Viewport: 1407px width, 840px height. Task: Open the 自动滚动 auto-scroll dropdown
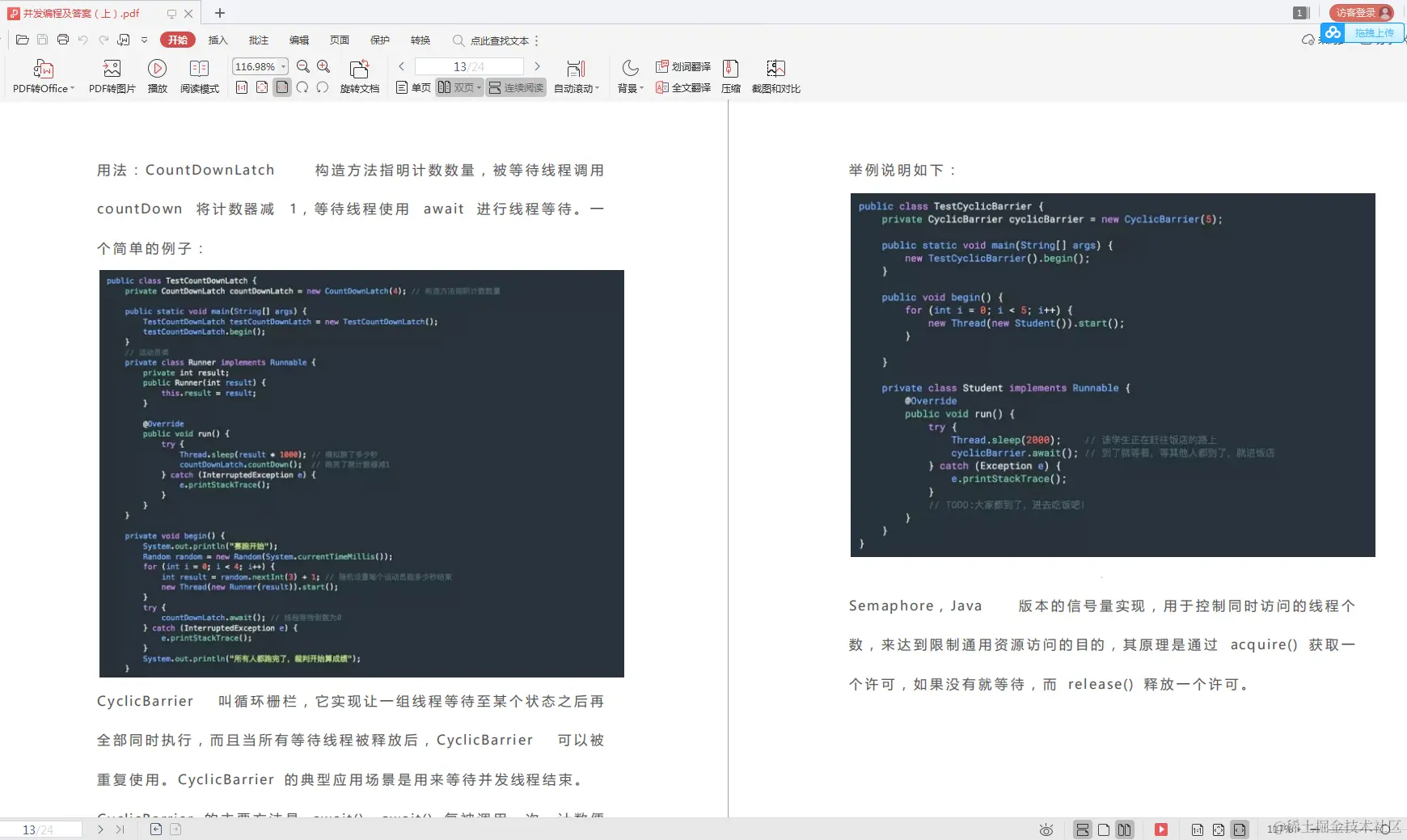pyautogui.click(x=577, y=88)
